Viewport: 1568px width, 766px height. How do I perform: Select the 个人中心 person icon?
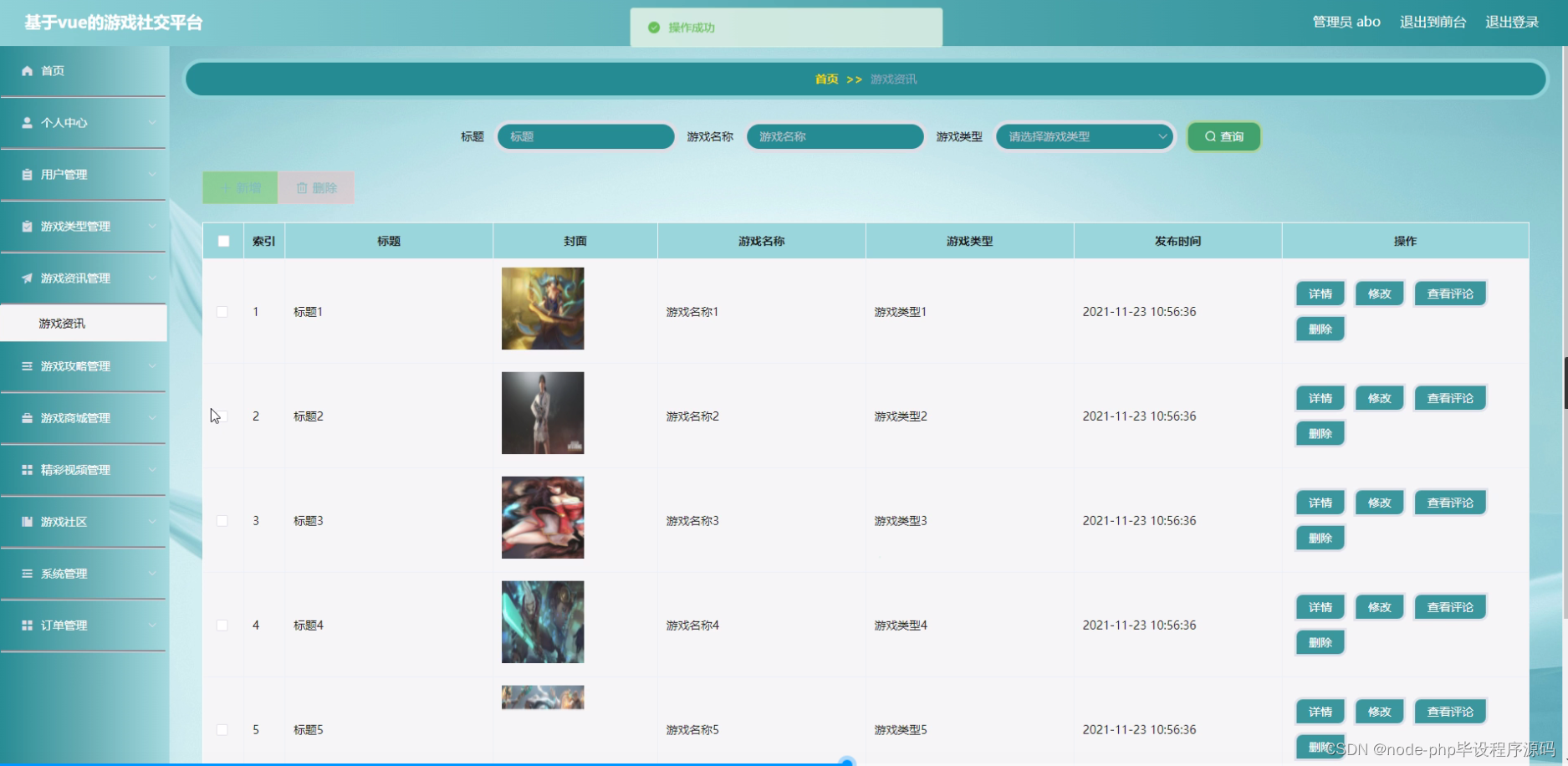point(26,122)
